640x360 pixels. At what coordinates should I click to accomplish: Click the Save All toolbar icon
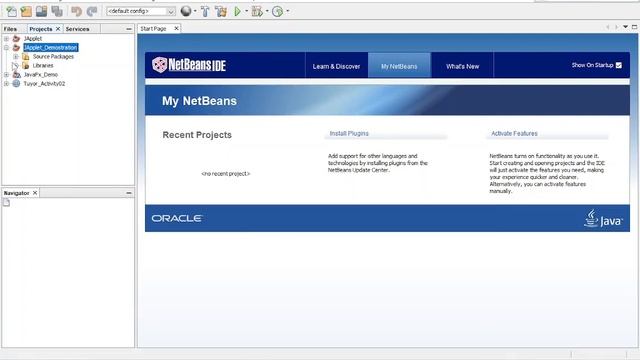coord(57,11)
